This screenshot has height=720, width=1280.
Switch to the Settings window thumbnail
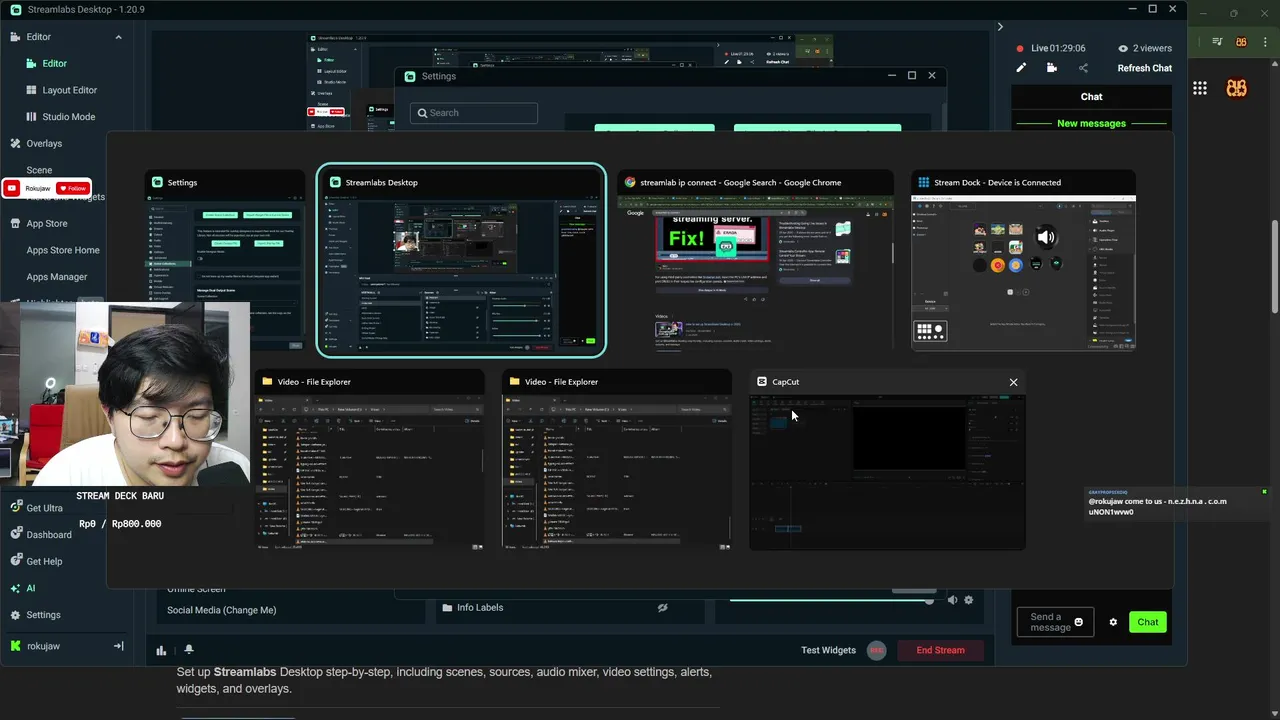(x=225, y=260)
